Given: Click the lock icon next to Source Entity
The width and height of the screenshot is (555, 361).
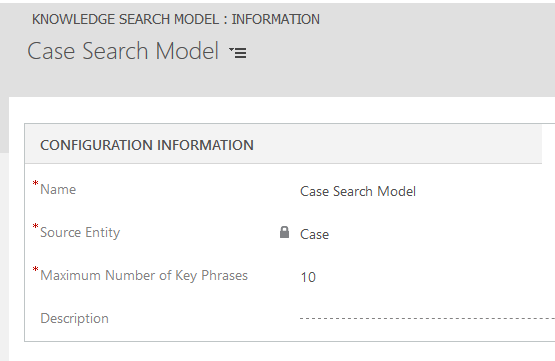Looking at the screenshot, I should (x=284, y=232).
